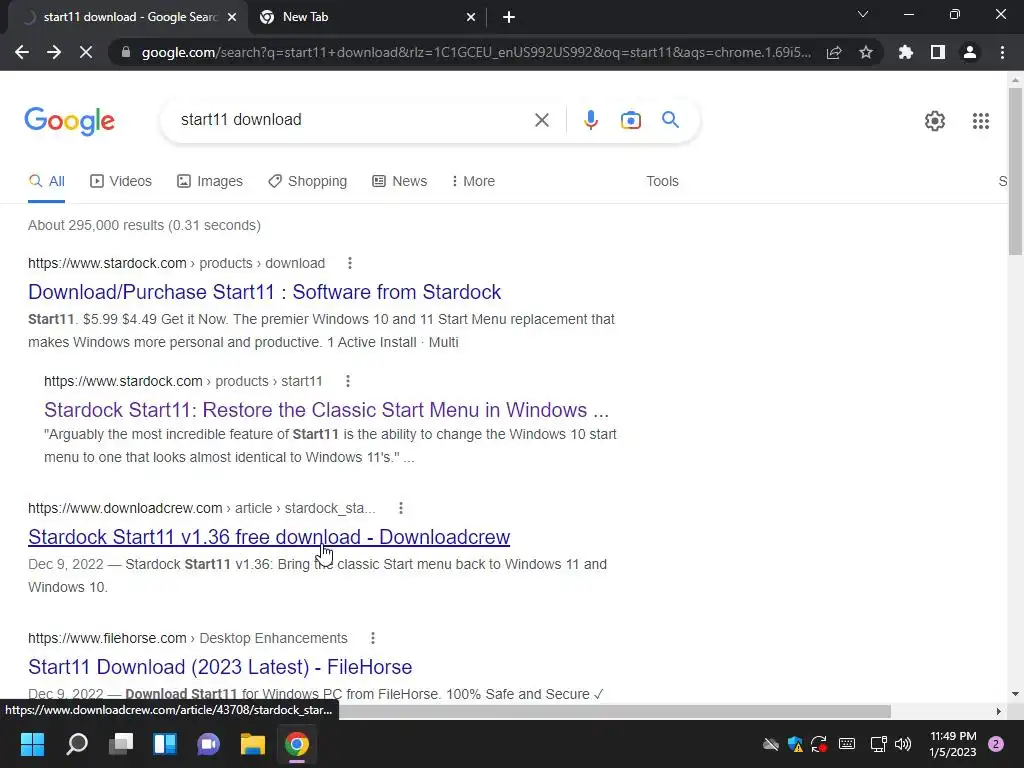Open the Chat app on taskbar

208,744
